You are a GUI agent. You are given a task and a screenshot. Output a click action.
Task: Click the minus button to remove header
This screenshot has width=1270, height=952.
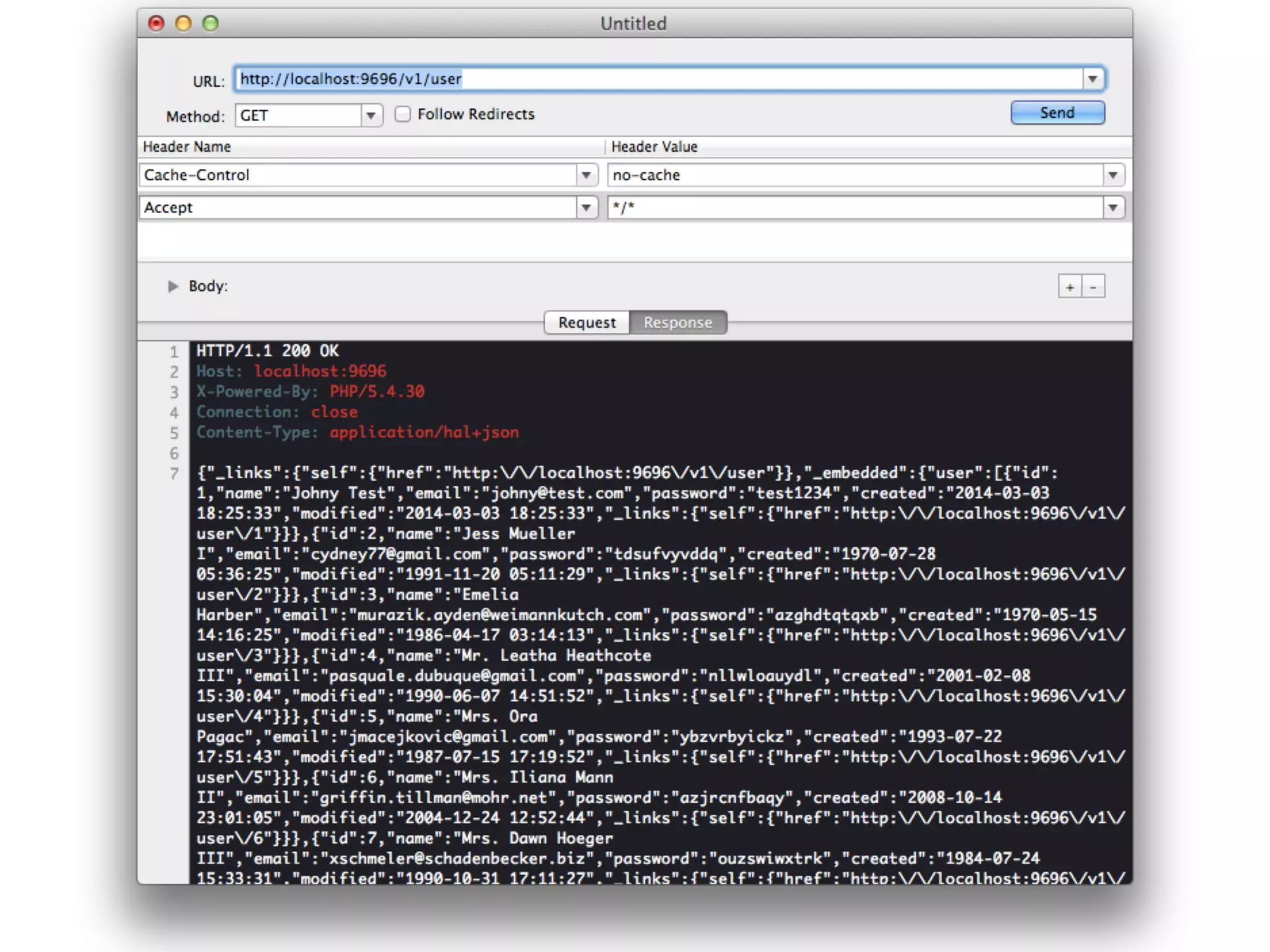coord(1093,287)
